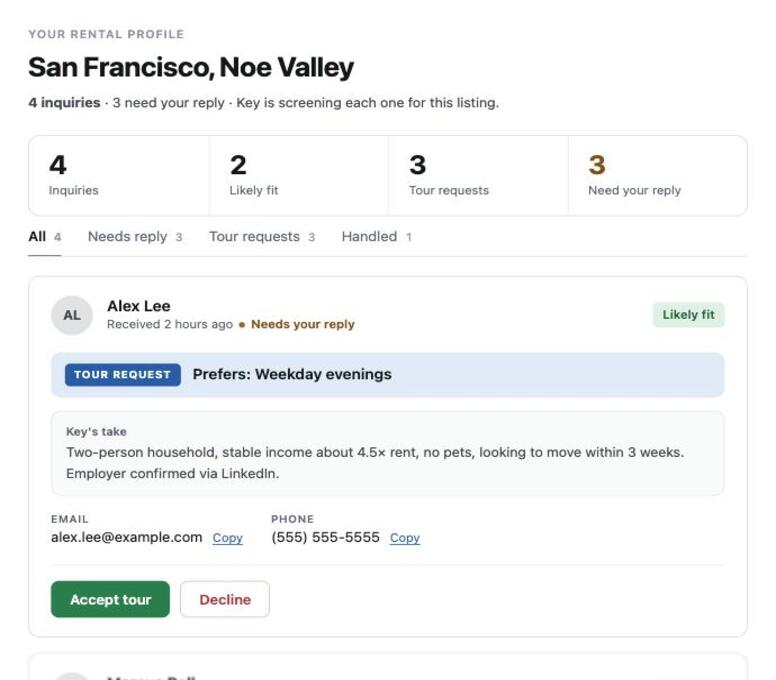The width and height of the screenshot is (776, 680).
Task: Click the YOUR RENTAL PROFILE label
Action: coord(106,34)
